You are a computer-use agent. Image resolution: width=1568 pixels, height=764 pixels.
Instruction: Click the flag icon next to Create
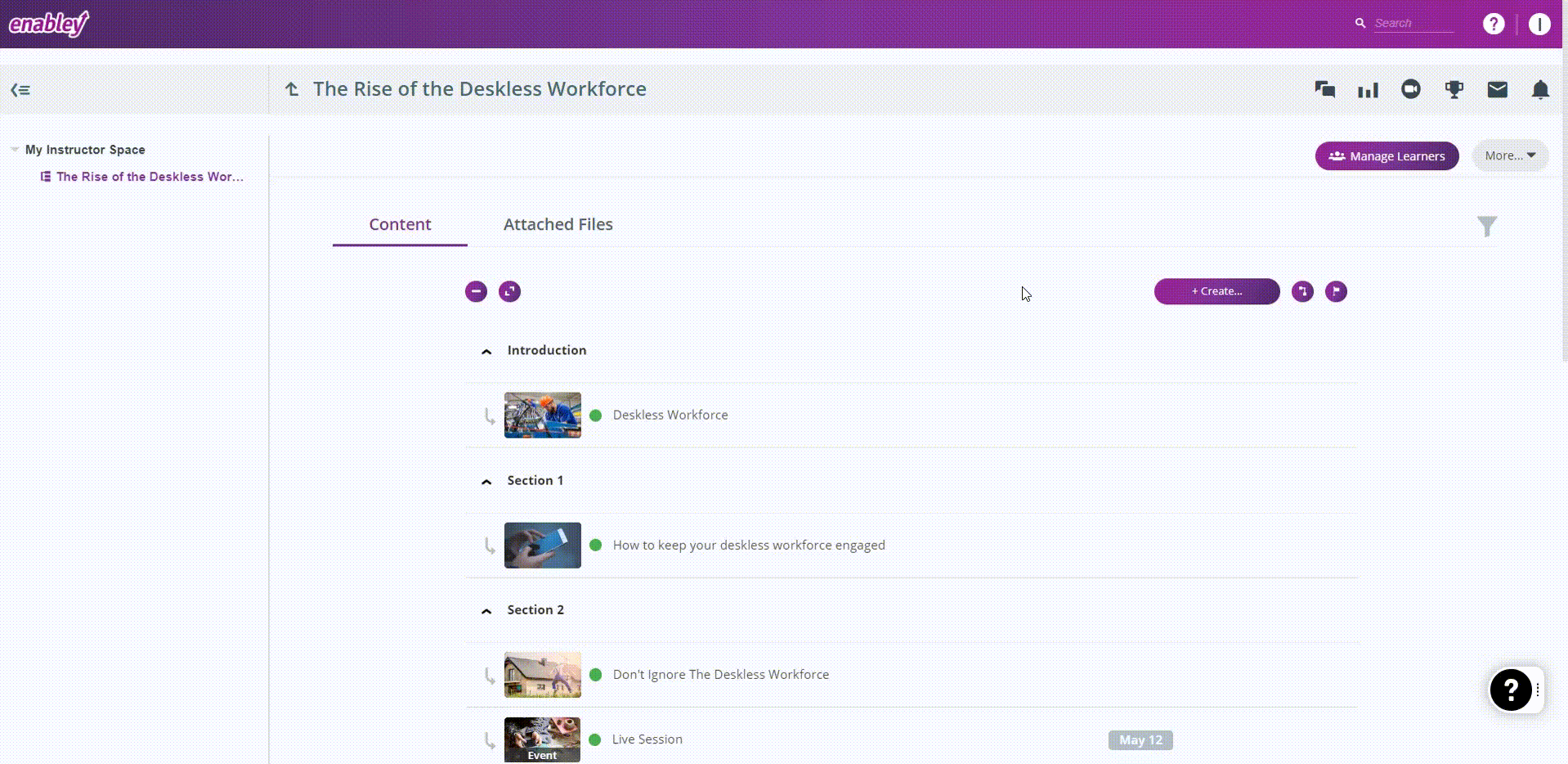pyautogui.click(x=1336, y=291)
